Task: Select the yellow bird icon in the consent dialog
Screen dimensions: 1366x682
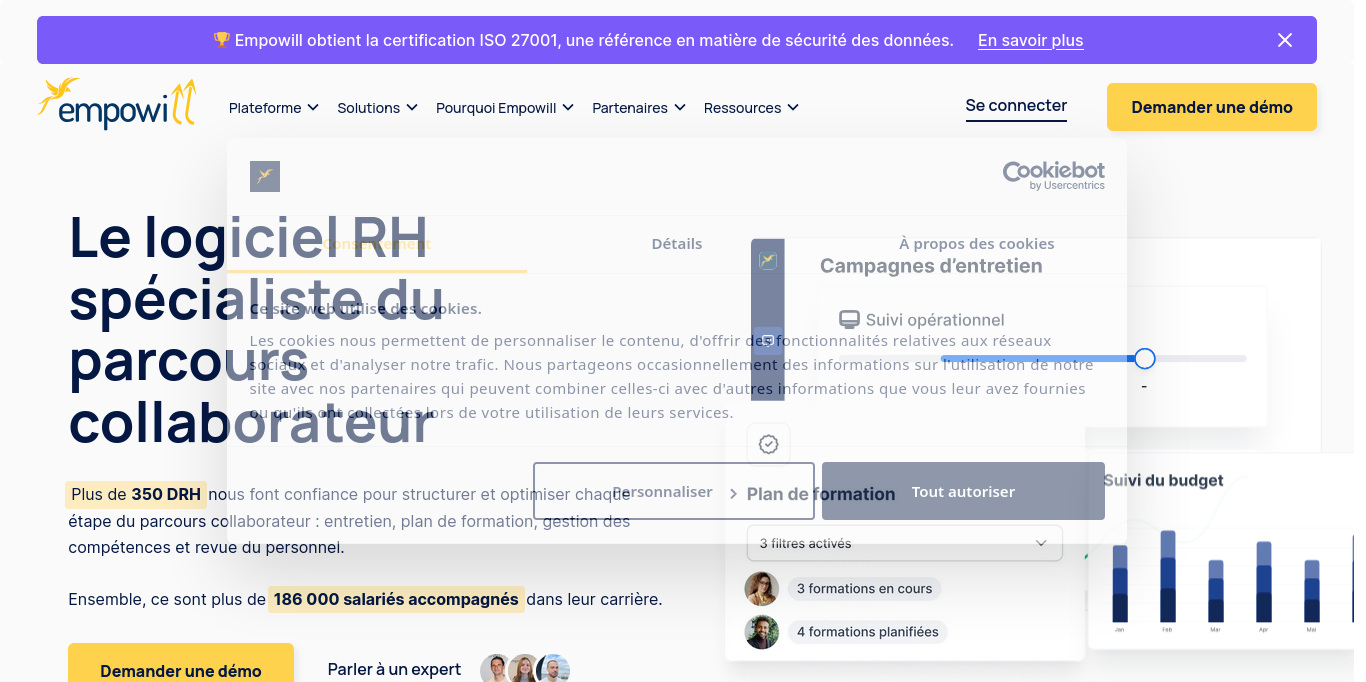Action: click(x=265, y=176)
